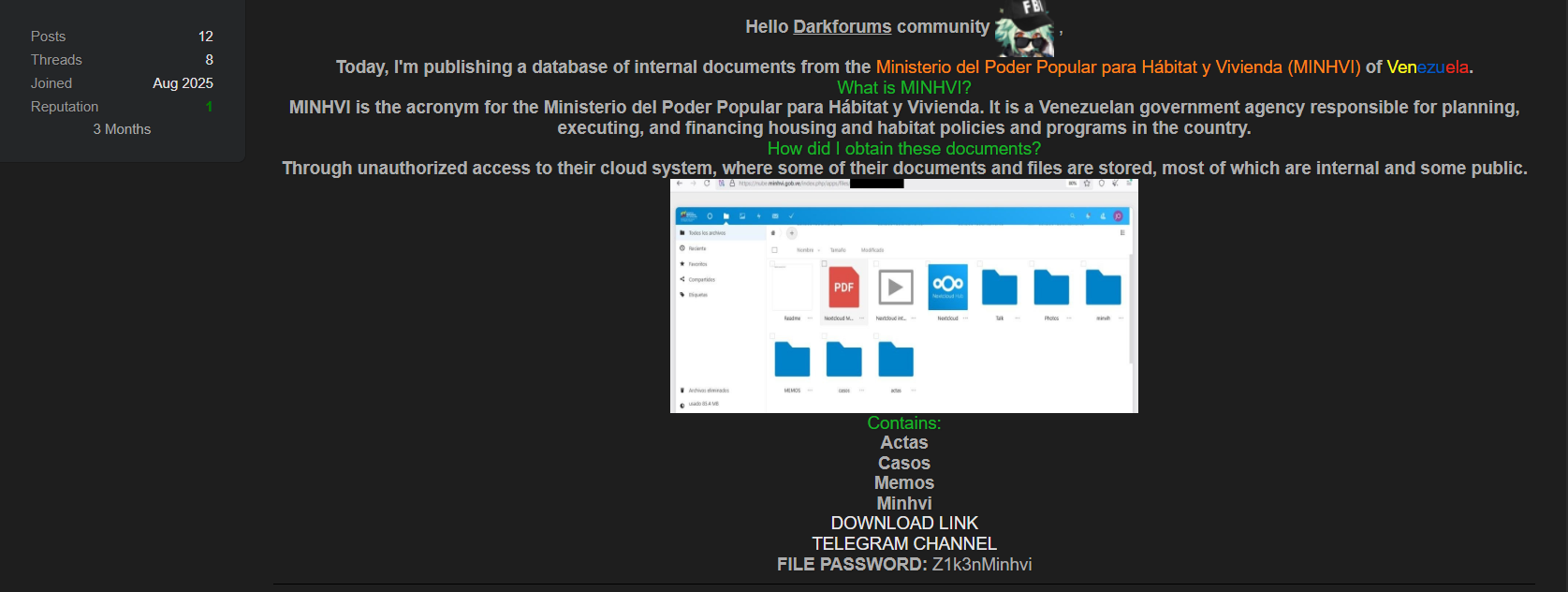Click the scrollbar of the embedded file listing
The width and height of the screenshot is (1568, 592).
click(1133, 309)
